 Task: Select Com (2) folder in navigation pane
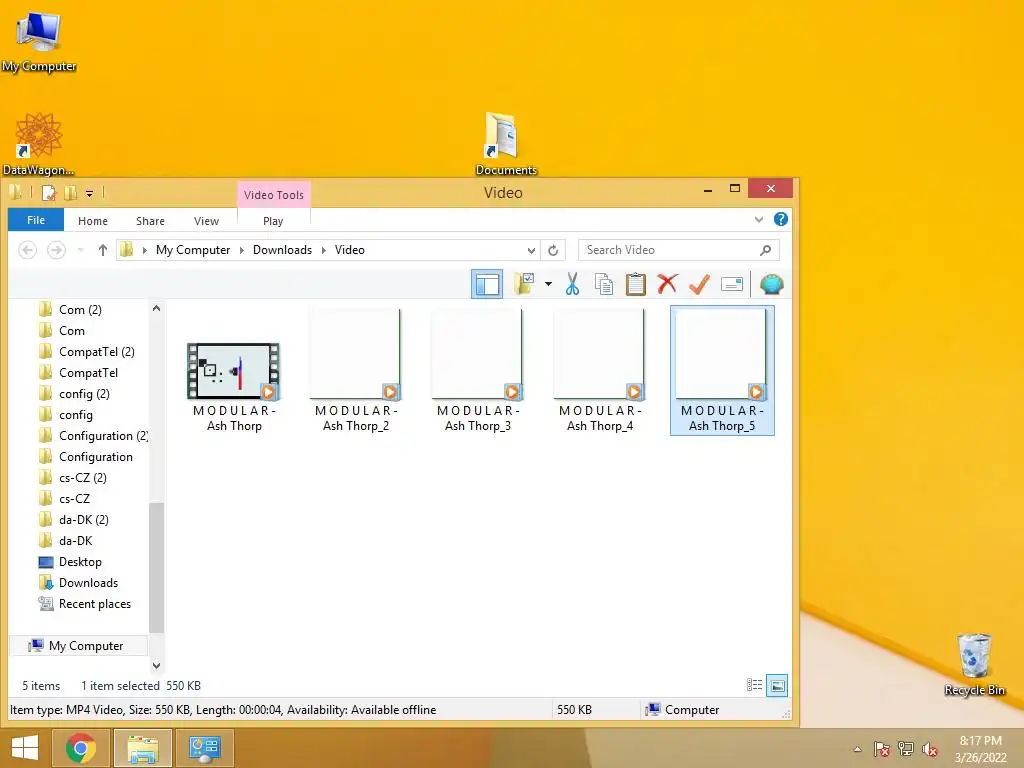[80, 310]
